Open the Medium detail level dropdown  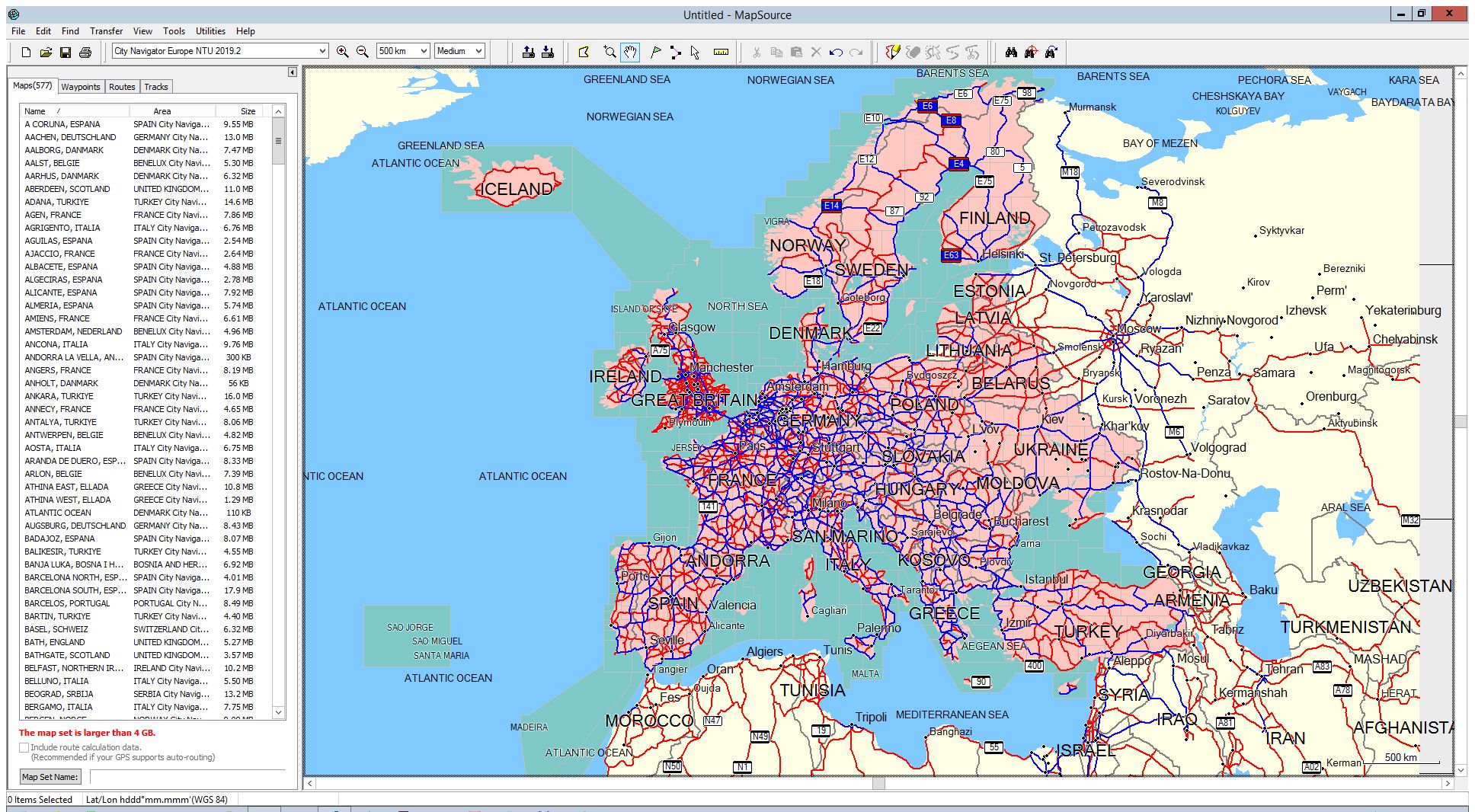coord(478,51)
